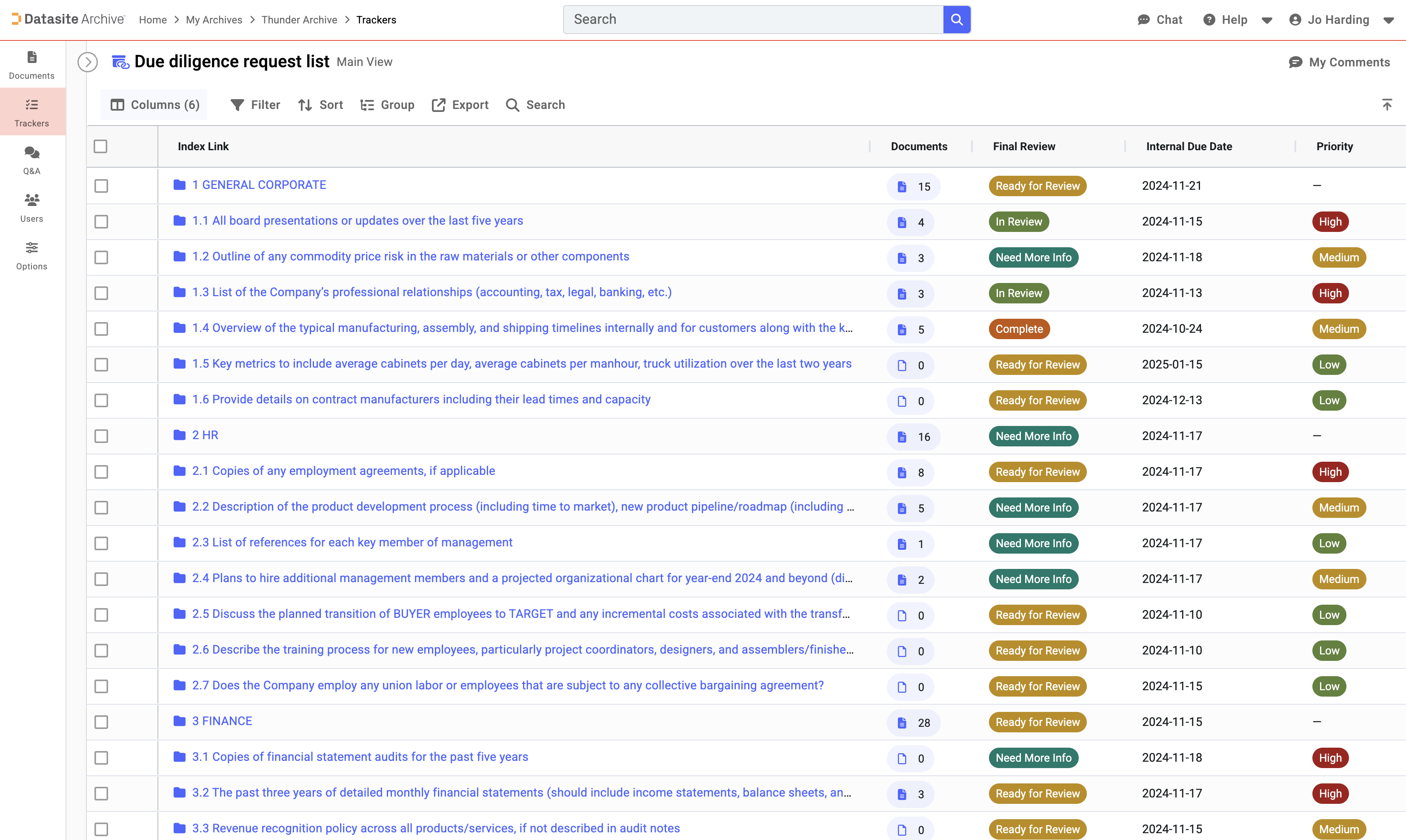1406x840 pixels.
Task: Open the Users sidebar section
Action: (31, 207)
